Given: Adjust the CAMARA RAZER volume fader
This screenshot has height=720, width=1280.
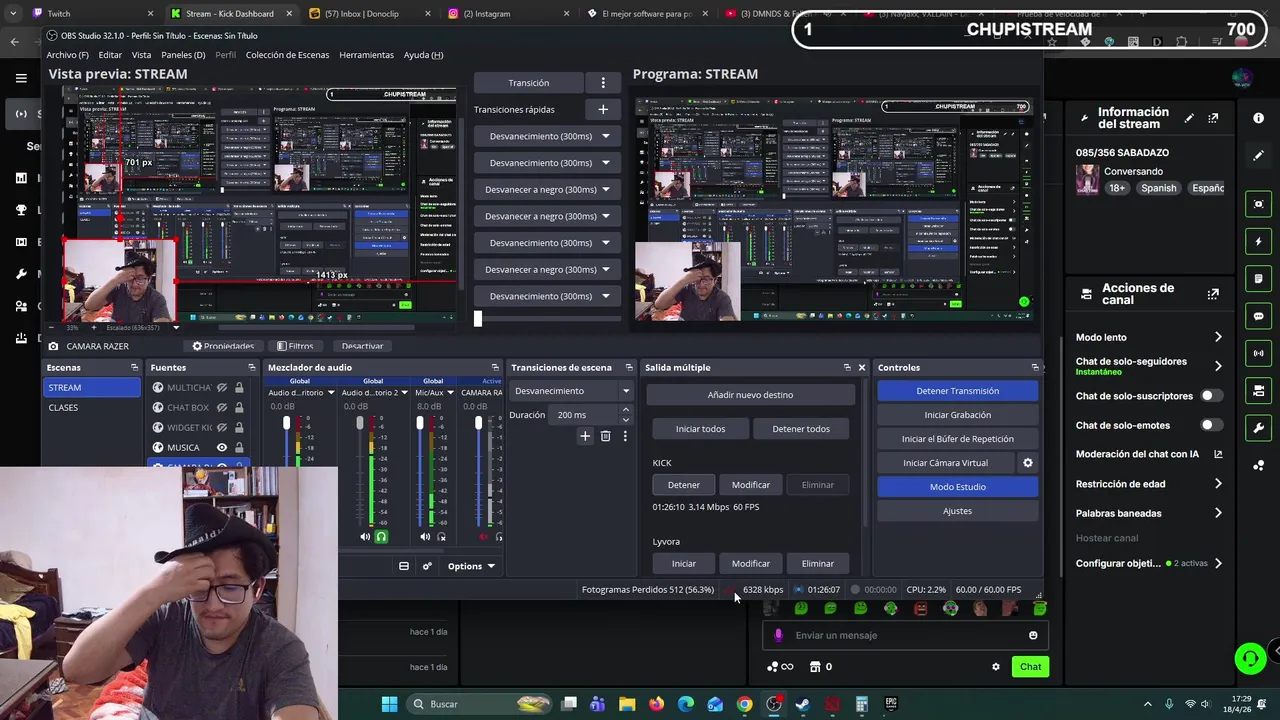Looking at the screenshot, I should 478,424.
